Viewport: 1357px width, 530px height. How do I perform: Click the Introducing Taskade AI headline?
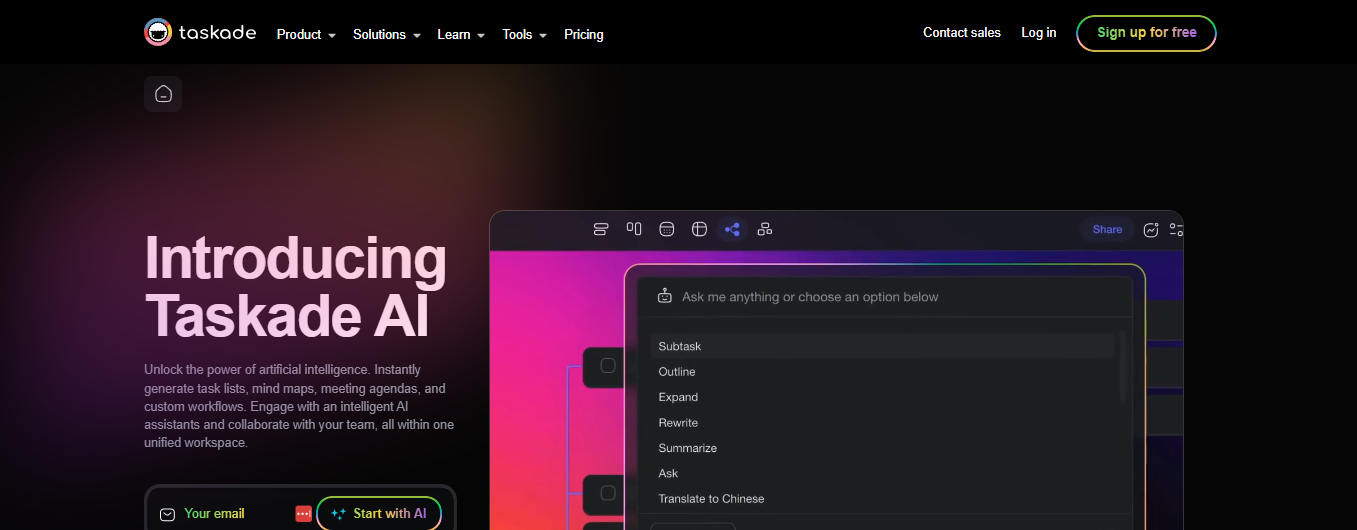(x=295, y=286)
